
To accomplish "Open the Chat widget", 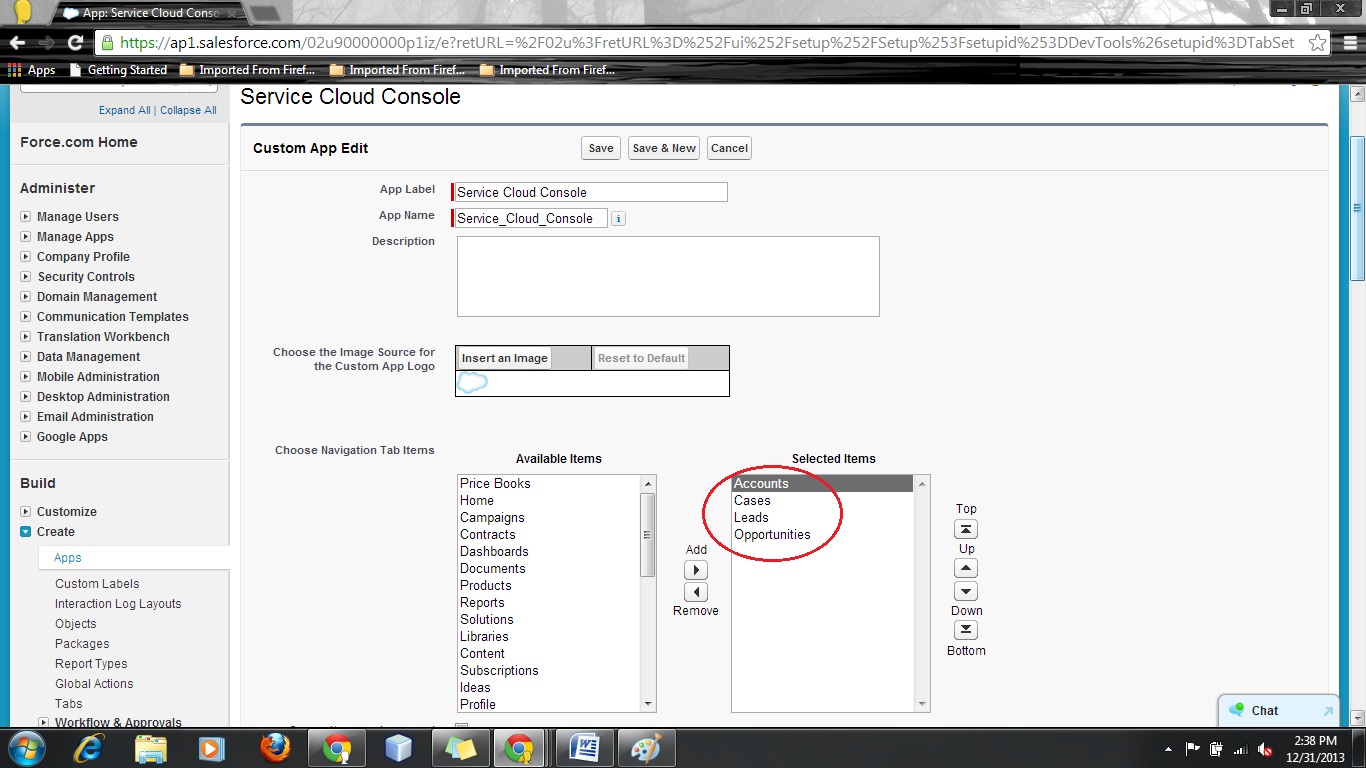I will tap(1279, 710).
